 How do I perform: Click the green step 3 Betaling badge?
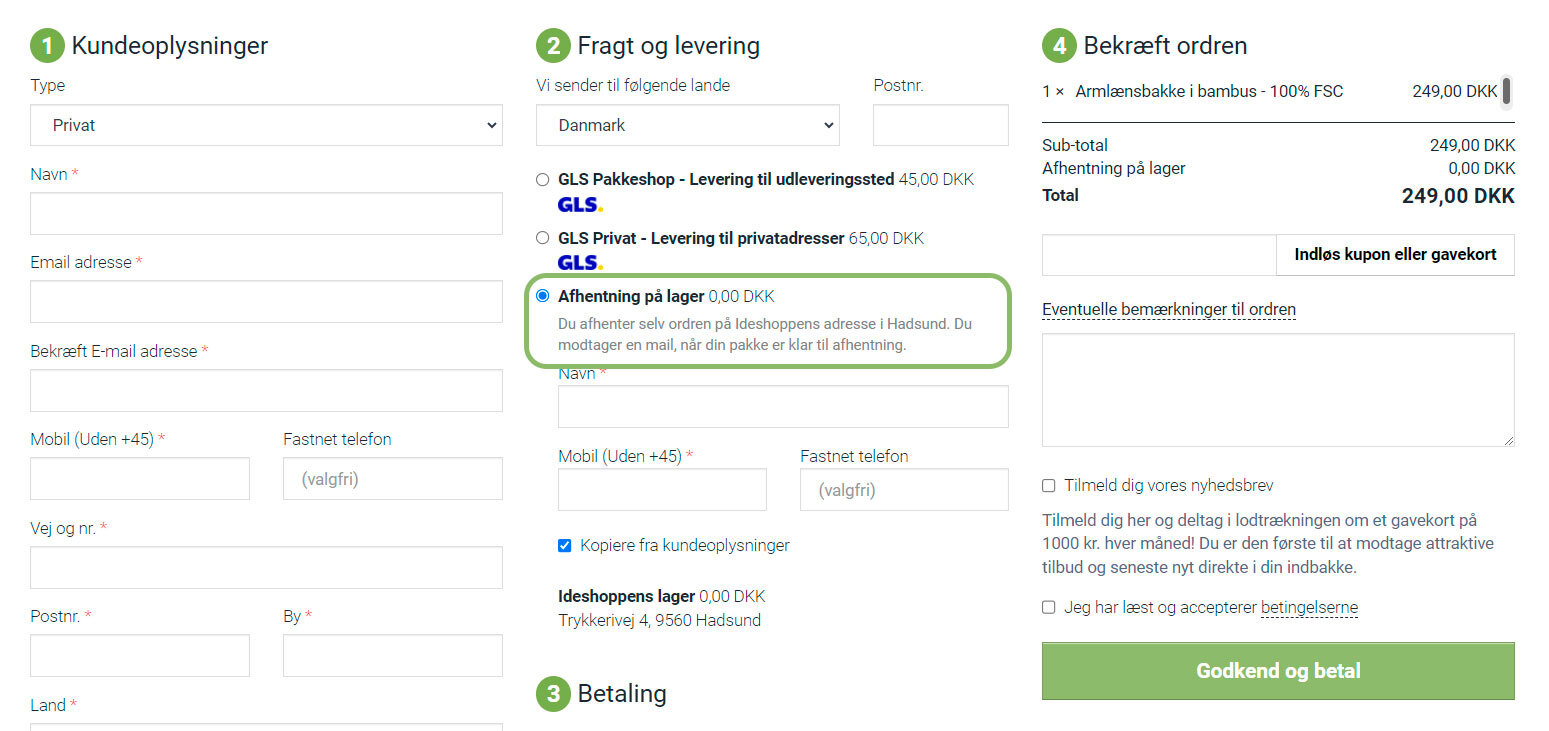pyautogui.click(x=553, y=694)
